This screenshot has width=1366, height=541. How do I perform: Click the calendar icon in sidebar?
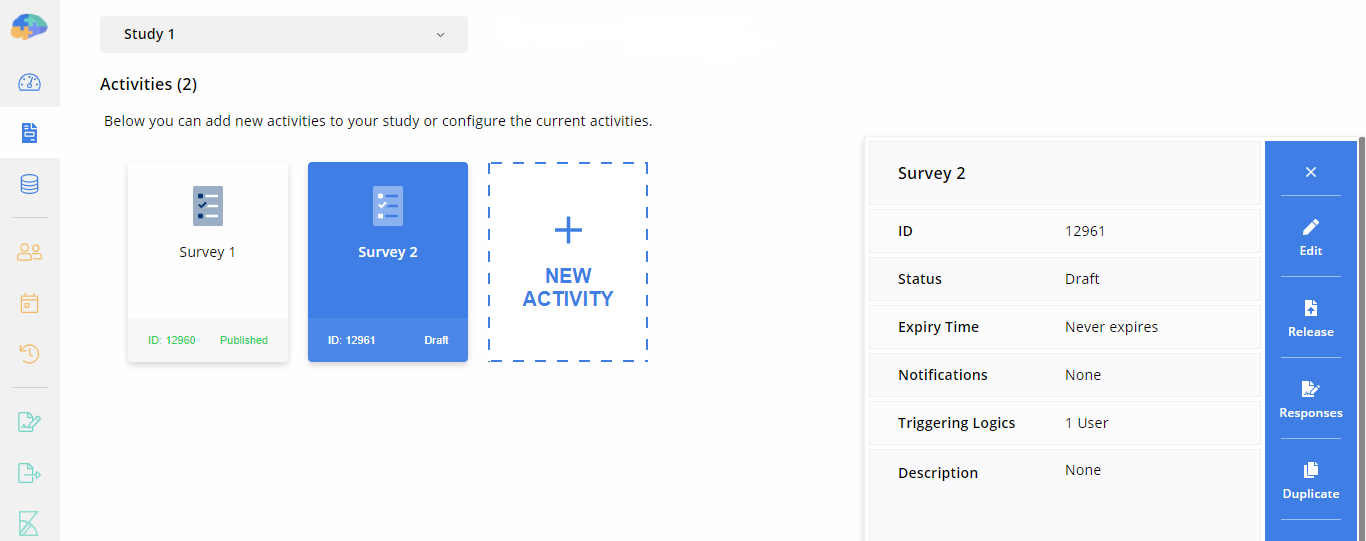[x=29, y=302]
